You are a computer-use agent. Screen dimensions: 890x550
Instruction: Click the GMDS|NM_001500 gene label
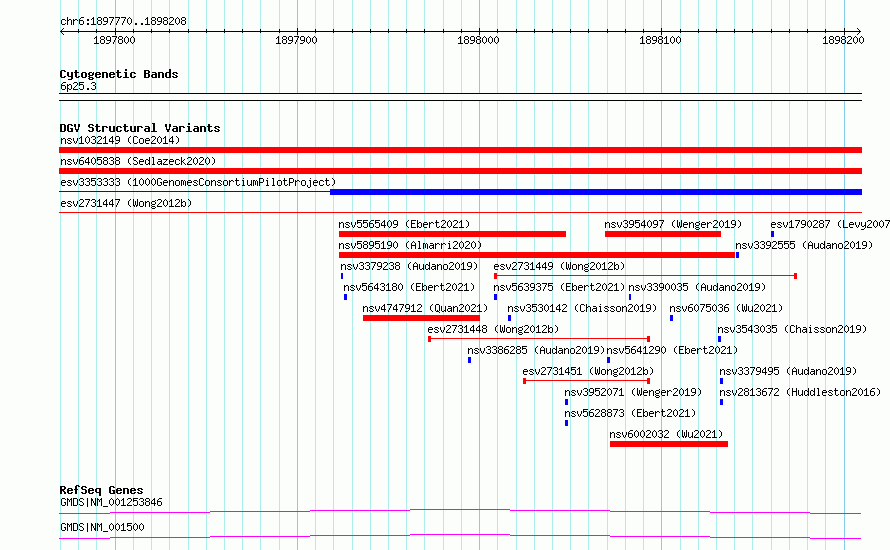[x=102, y=527]
